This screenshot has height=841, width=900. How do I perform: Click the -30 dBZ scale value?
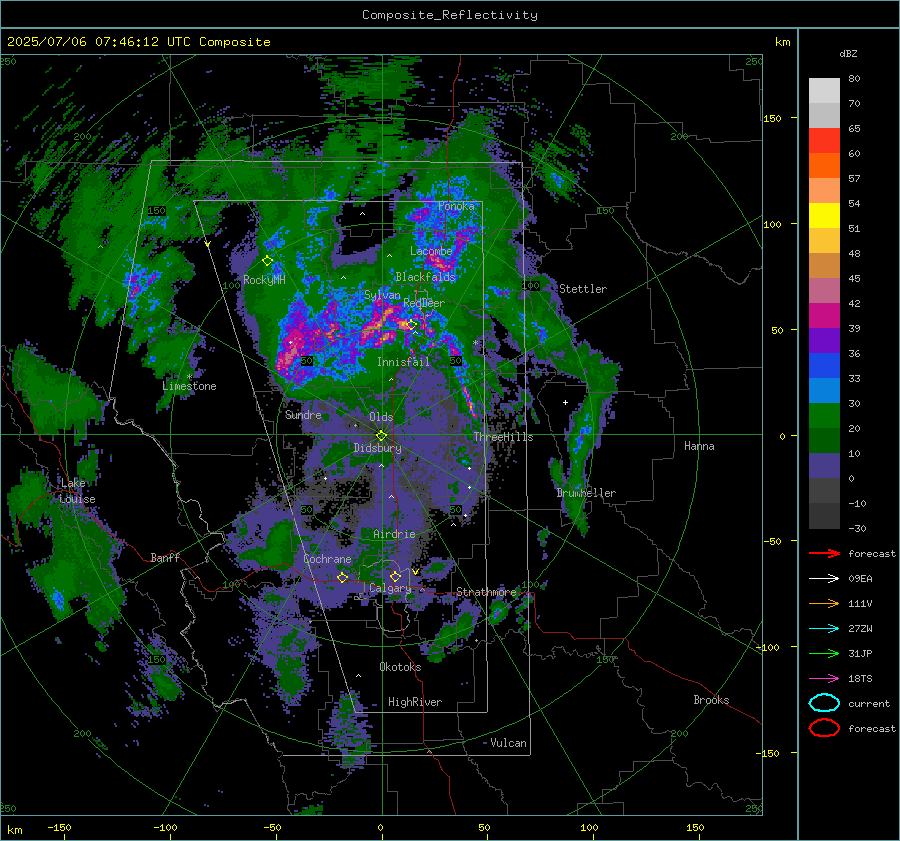pos(858,528)
